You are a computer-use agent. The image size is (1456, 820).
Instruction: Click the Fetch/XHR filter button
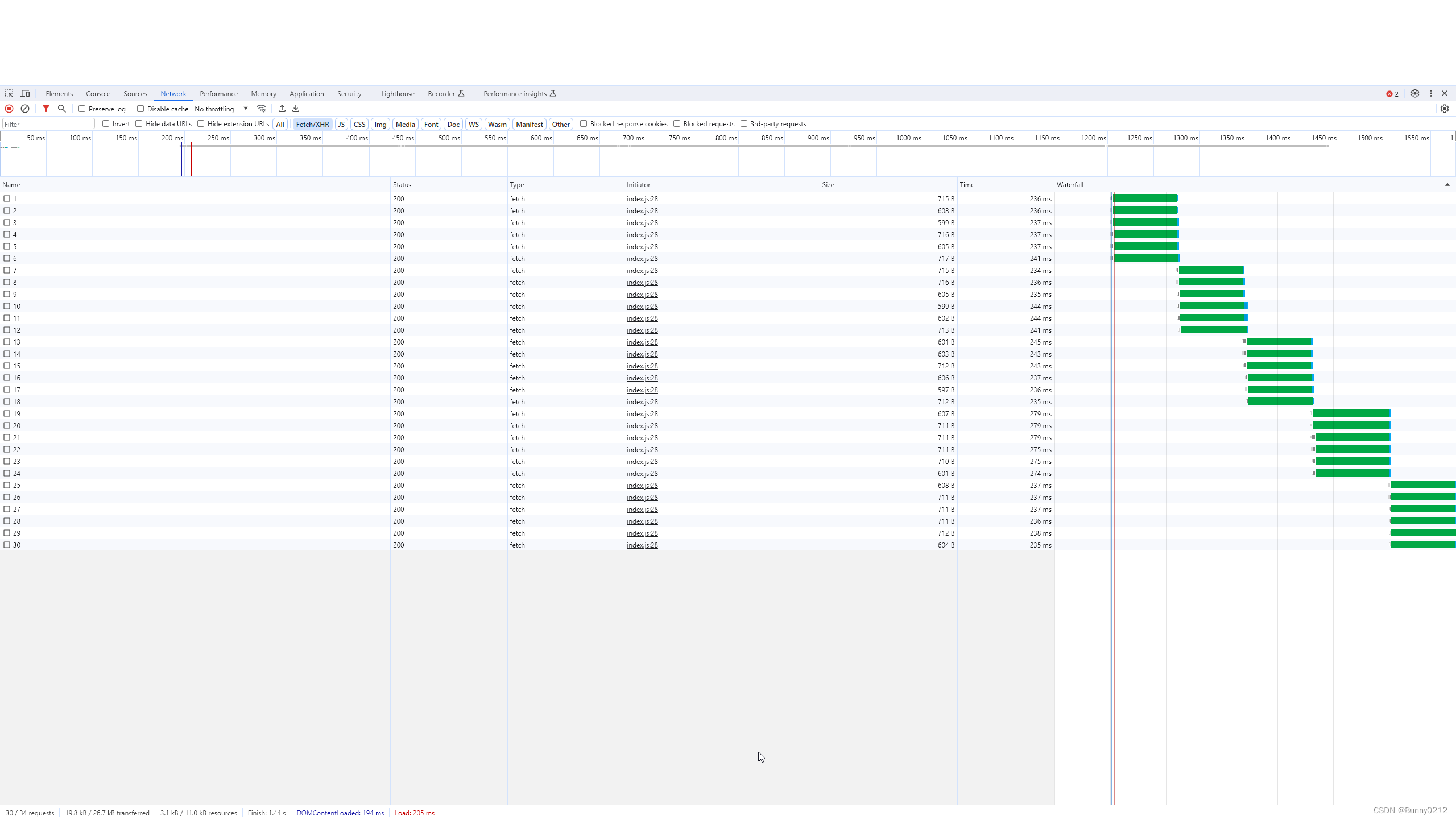(312, 124)
